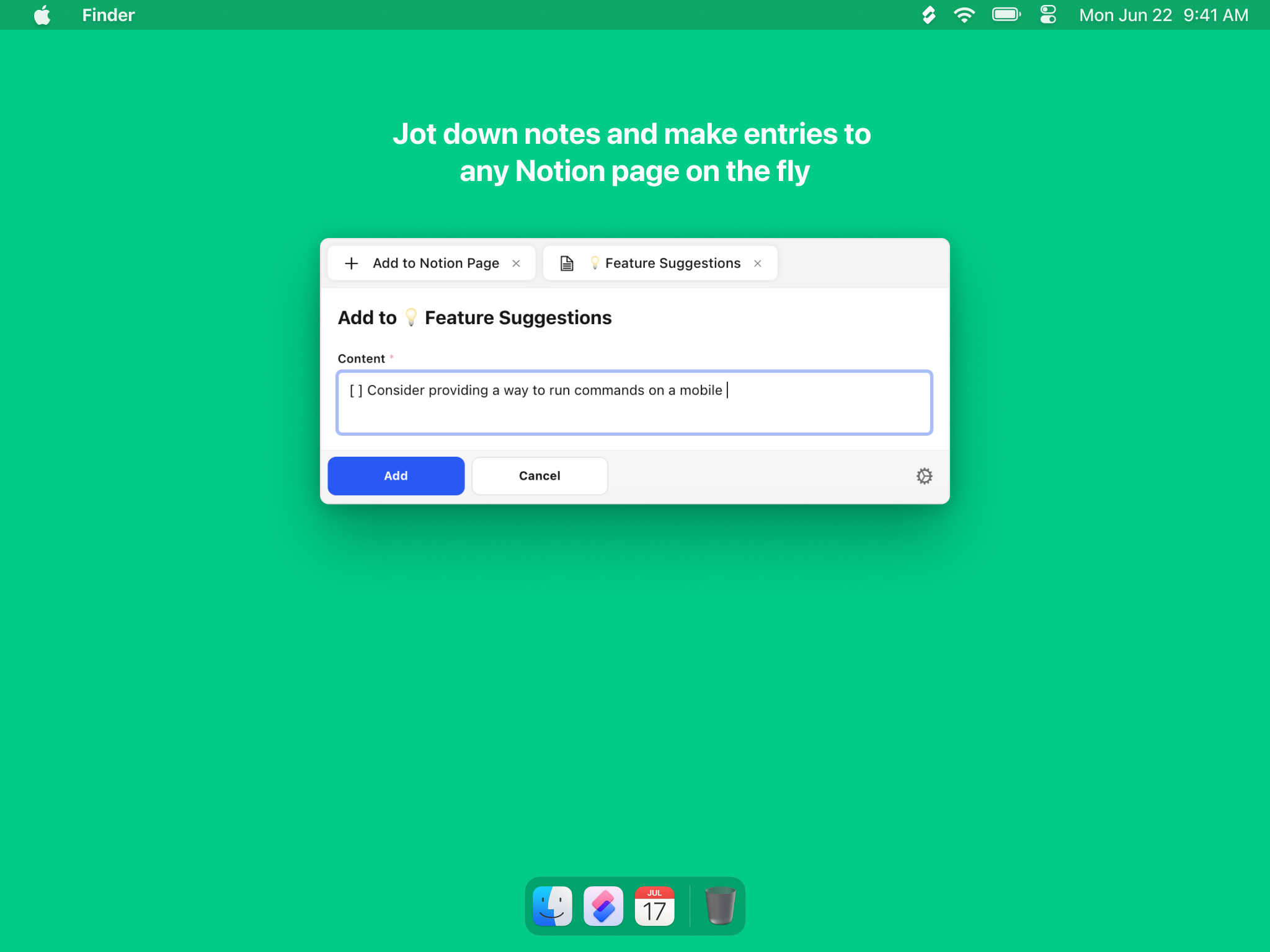1270x952 pixels.
Task: Click into the Content text field
Action: tap(634, 403)
